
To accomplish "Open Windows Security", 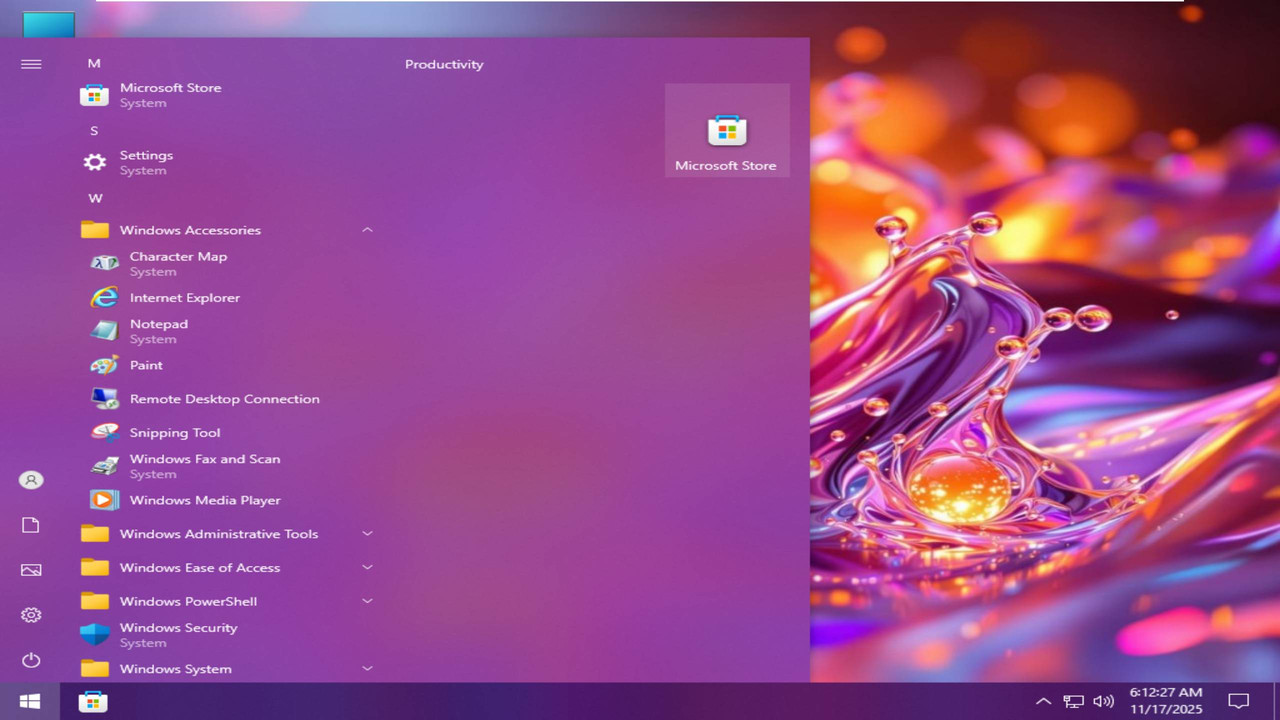I will click(228, 635).
